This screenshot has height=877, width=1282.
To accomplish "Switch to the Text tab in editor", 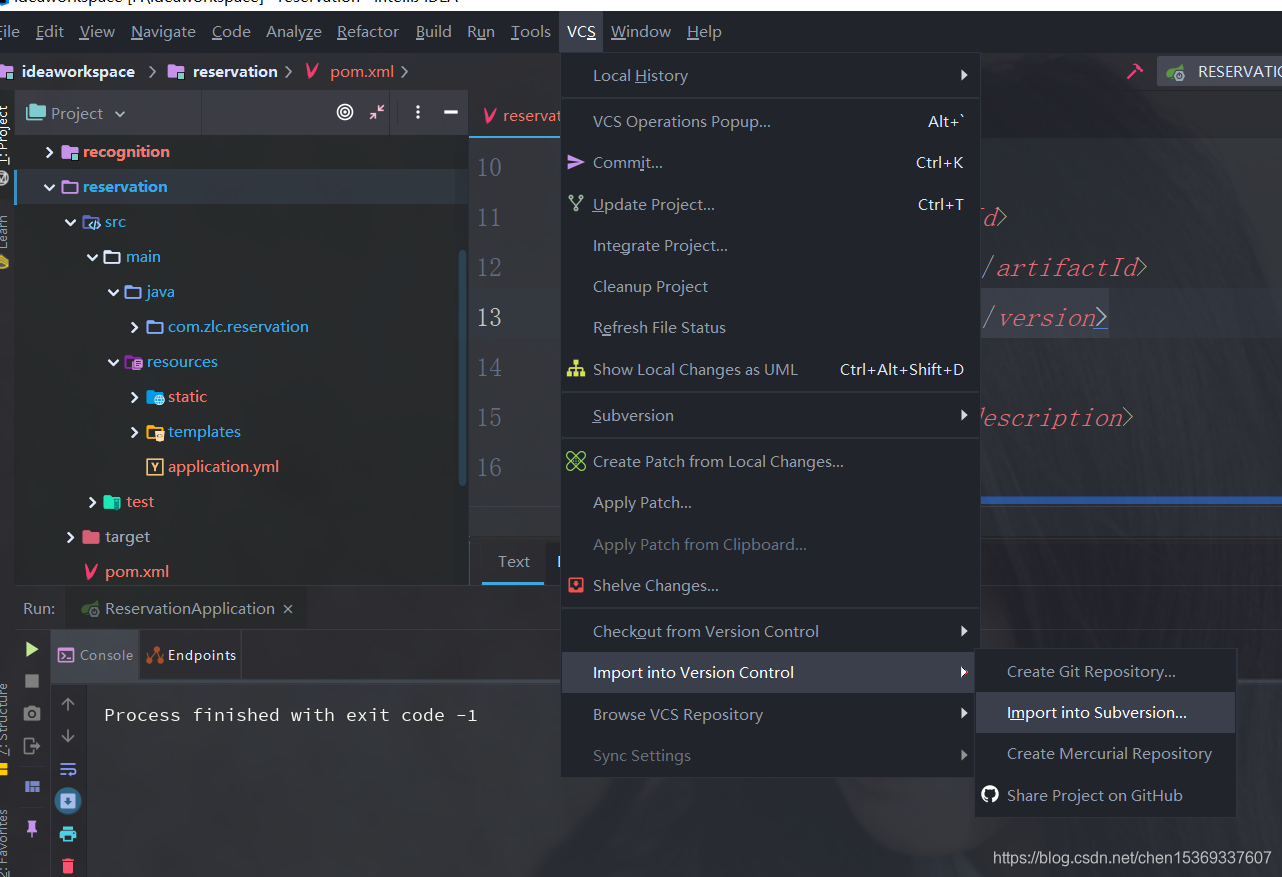I will click(514, 562).
